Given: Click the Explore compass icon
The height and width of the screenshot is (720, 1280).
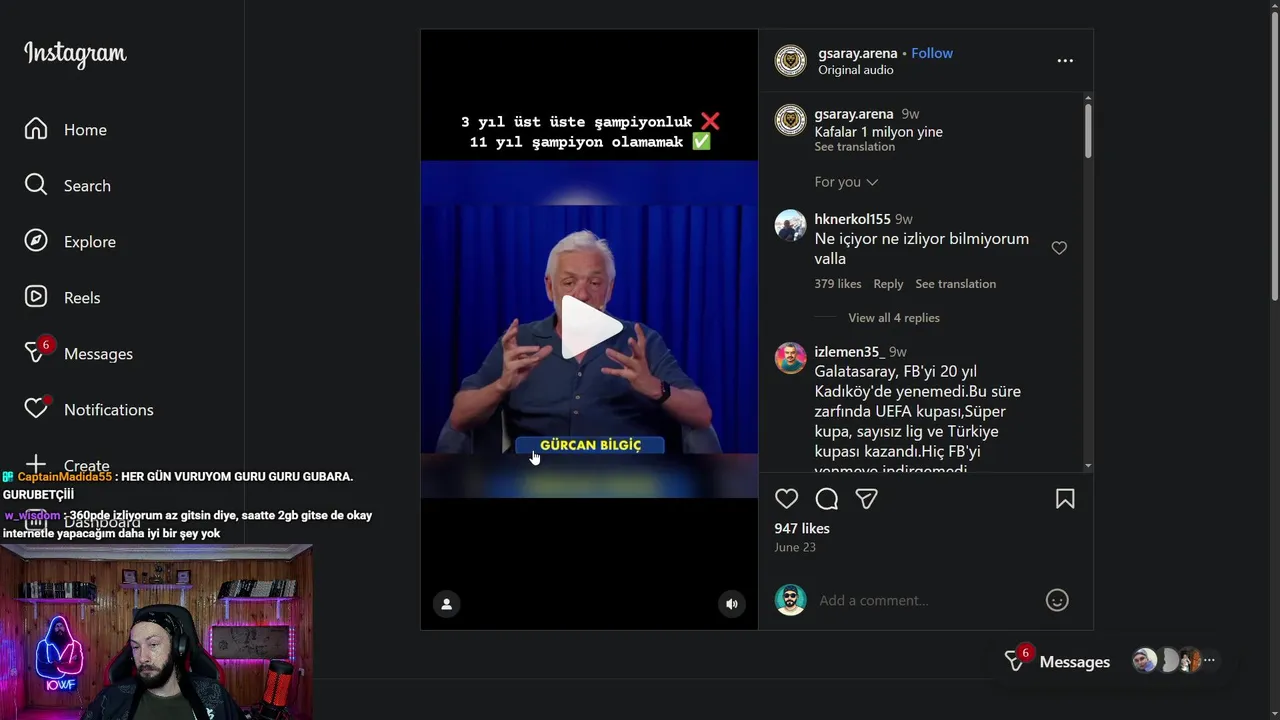Looking at the screenshot, I should click(x=36, y=241).
